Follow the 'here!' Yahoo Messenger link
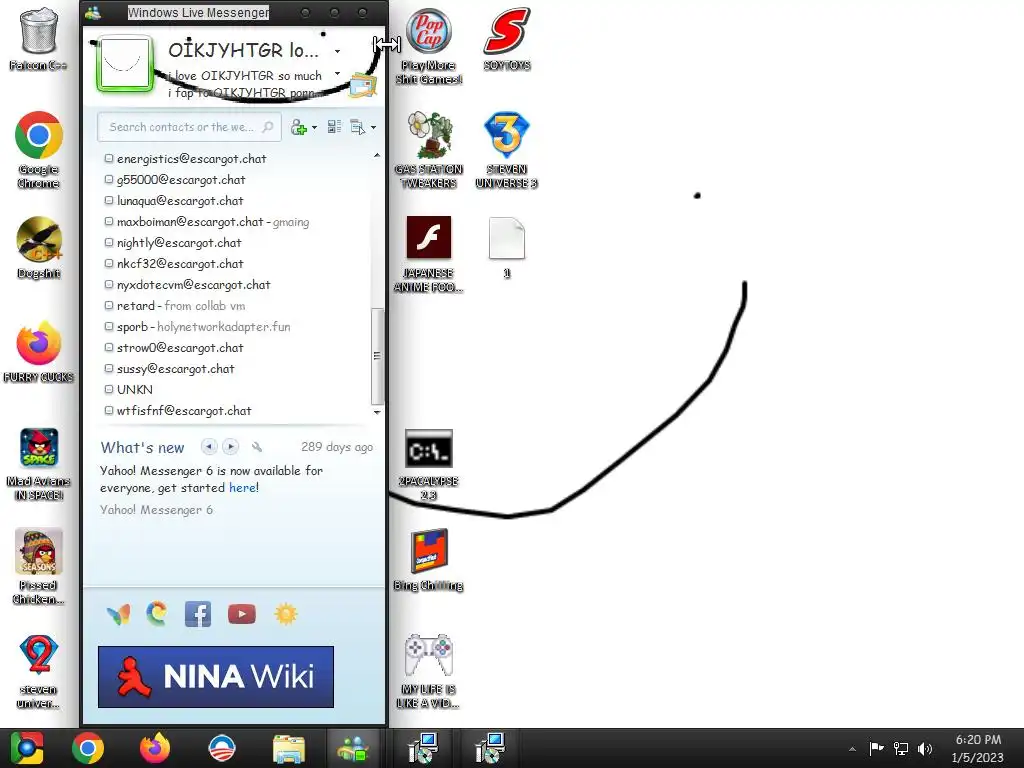 coord(244,488)
